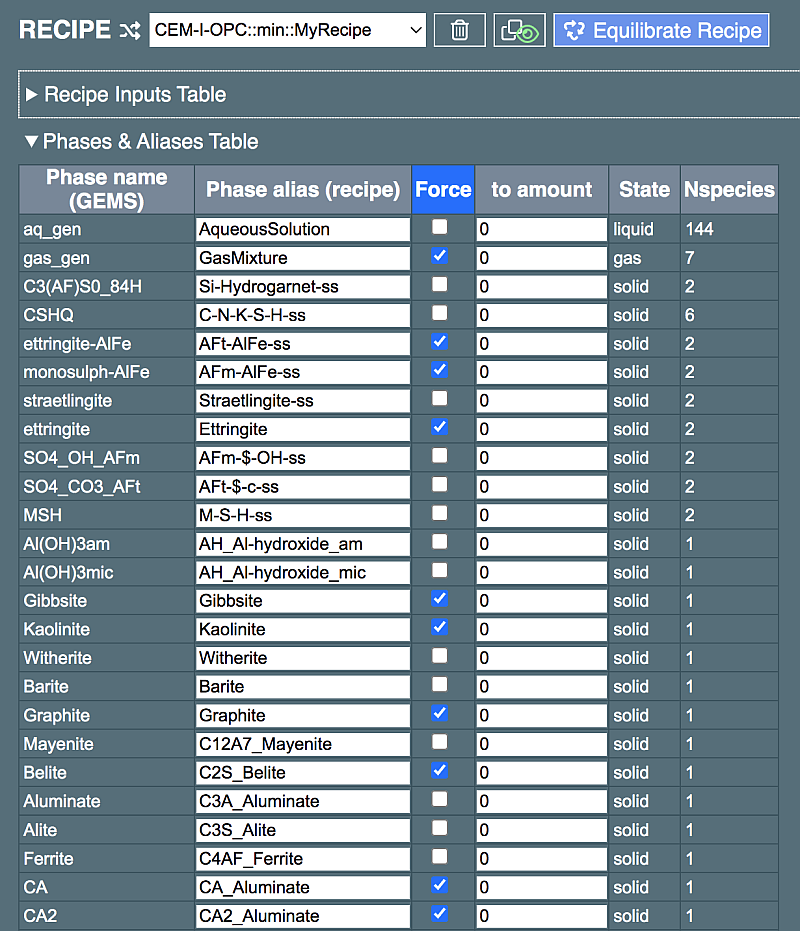The width and height of the screenshot is (800, 931).
Task: Select the C3S_Alite alias input
Action: tap(303, 830)
